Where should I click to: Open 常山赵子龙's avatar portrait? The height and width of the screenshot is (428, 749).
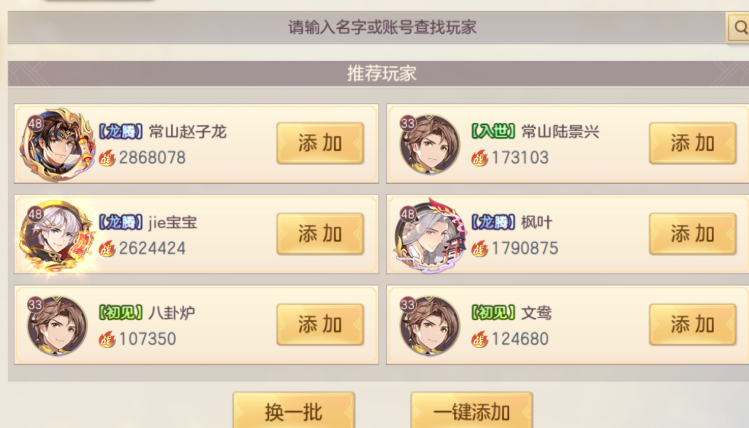56,144
